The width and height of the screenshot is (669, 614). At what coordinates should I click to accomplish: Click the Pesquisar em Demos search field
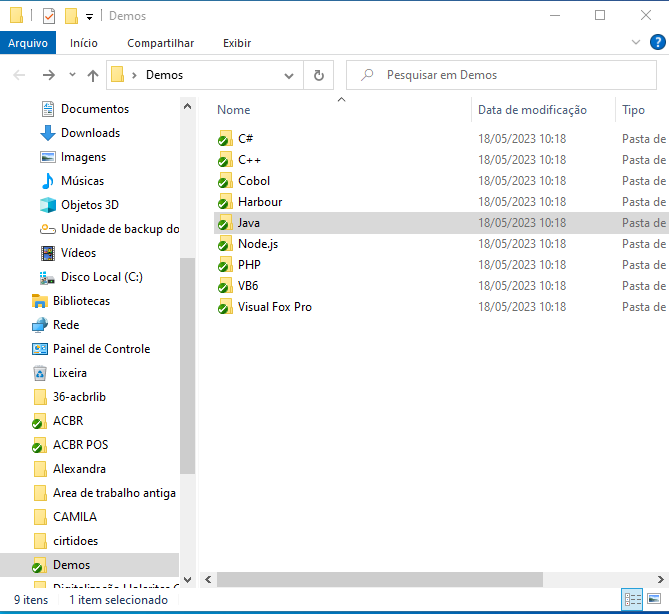click(x=501, y=75)
